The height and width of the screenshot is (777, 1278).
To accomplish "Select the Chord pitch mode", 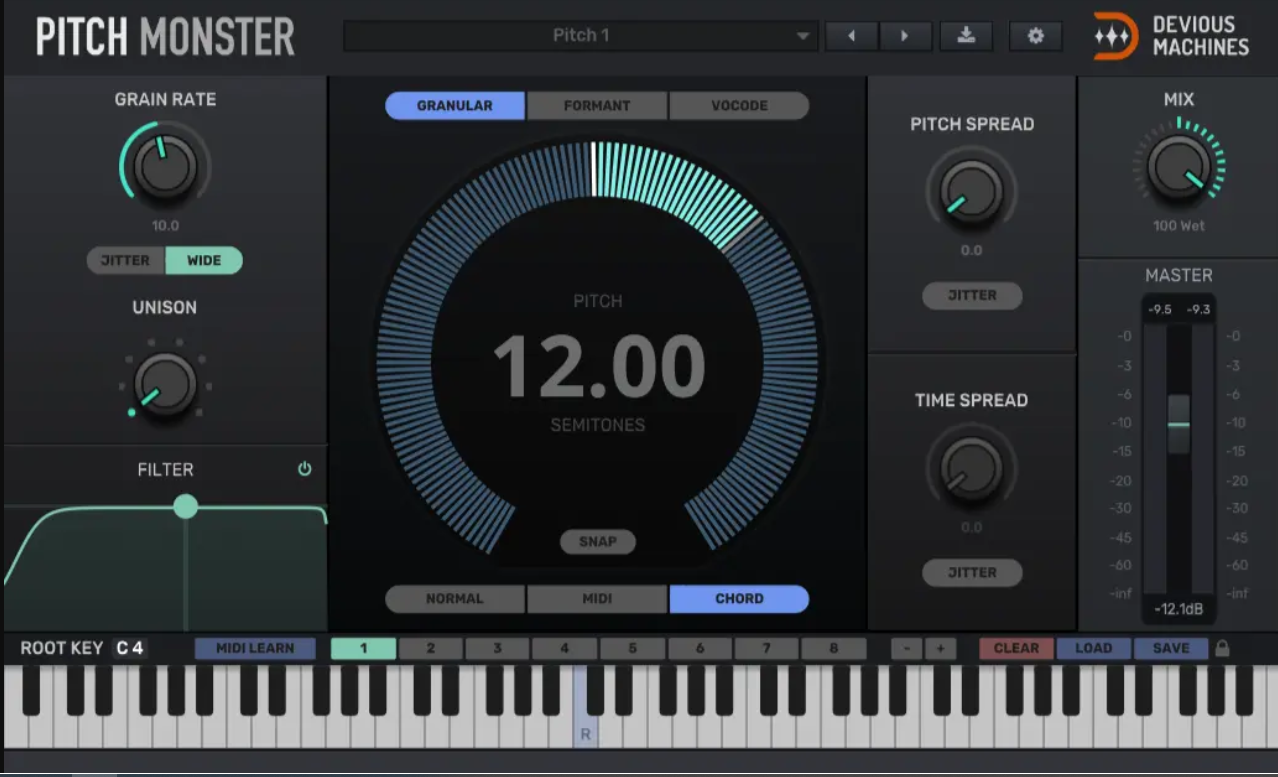I will pyautogui.click(x=739, y=599).
